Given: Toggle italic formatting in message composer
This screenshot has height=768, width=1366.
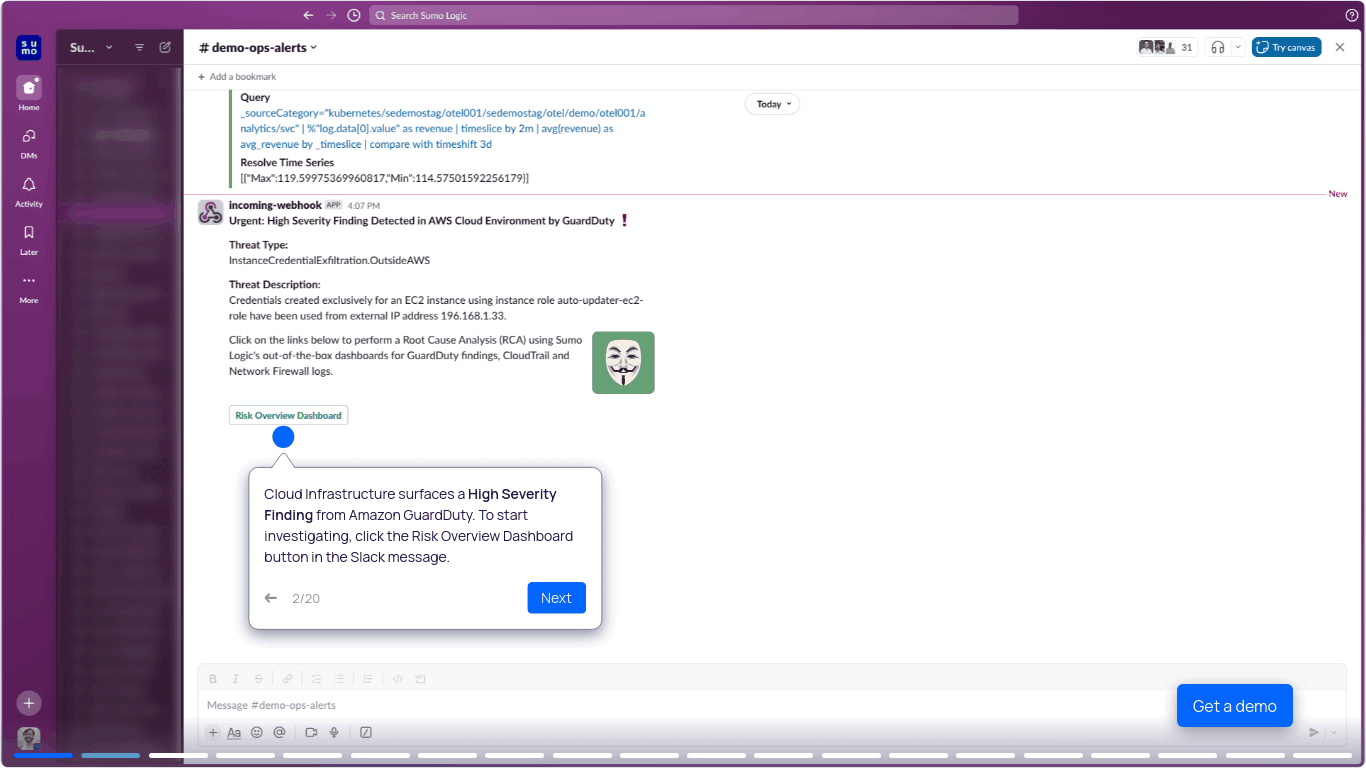Looking at the screenshot, I should click(x=236, y=679).
